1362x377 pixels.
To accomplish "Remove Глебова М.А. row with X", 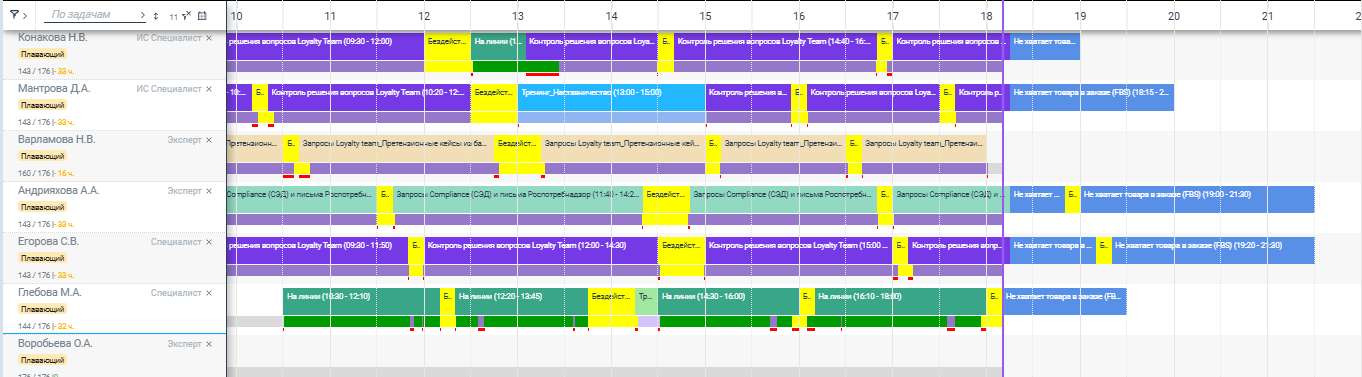I will pos(209,292).
